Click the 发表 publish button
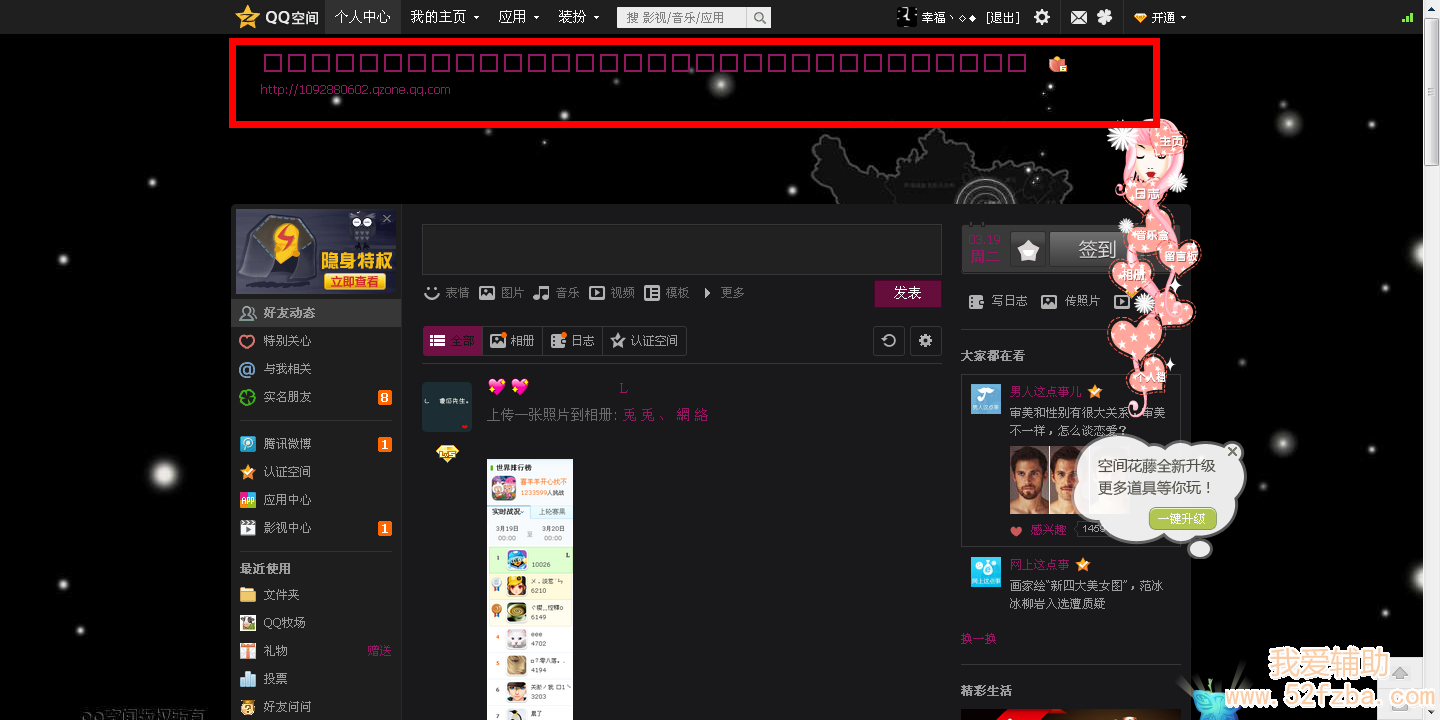The width and height of the screenshot is (1440, 720). click(x=908, y=293)
